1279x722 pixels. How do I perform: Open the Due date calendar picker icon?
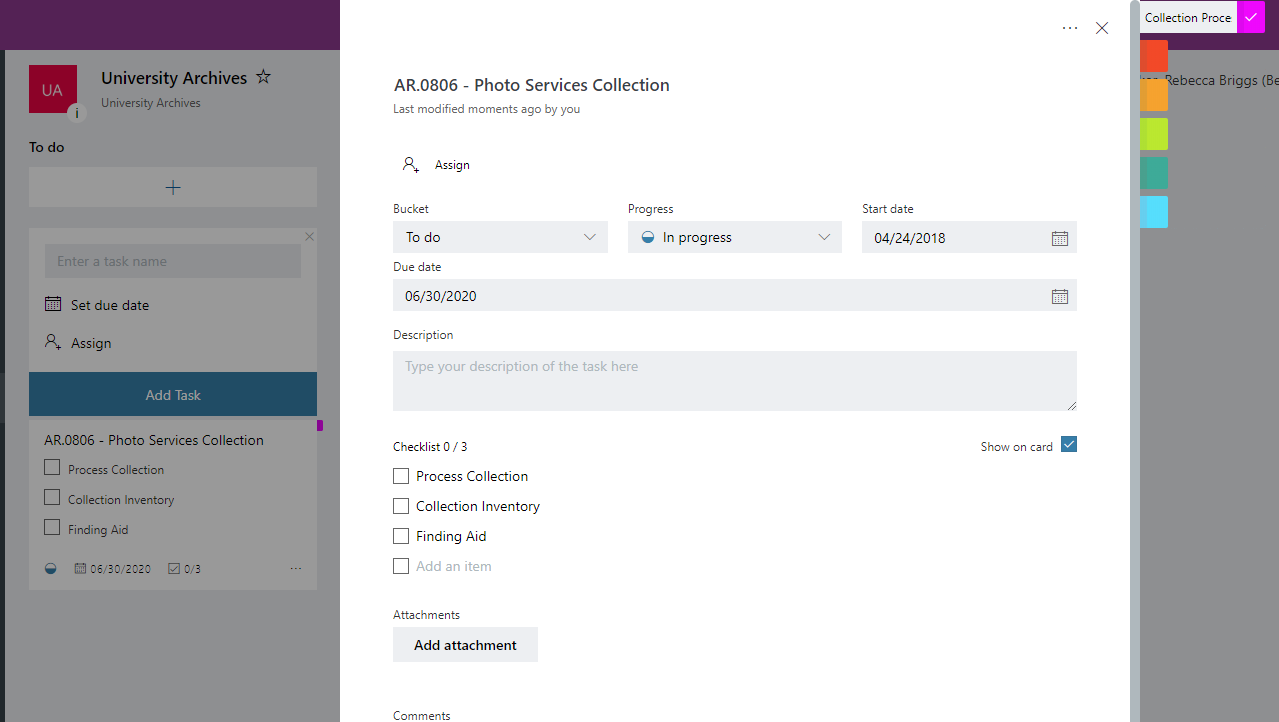click(1059, 295)
